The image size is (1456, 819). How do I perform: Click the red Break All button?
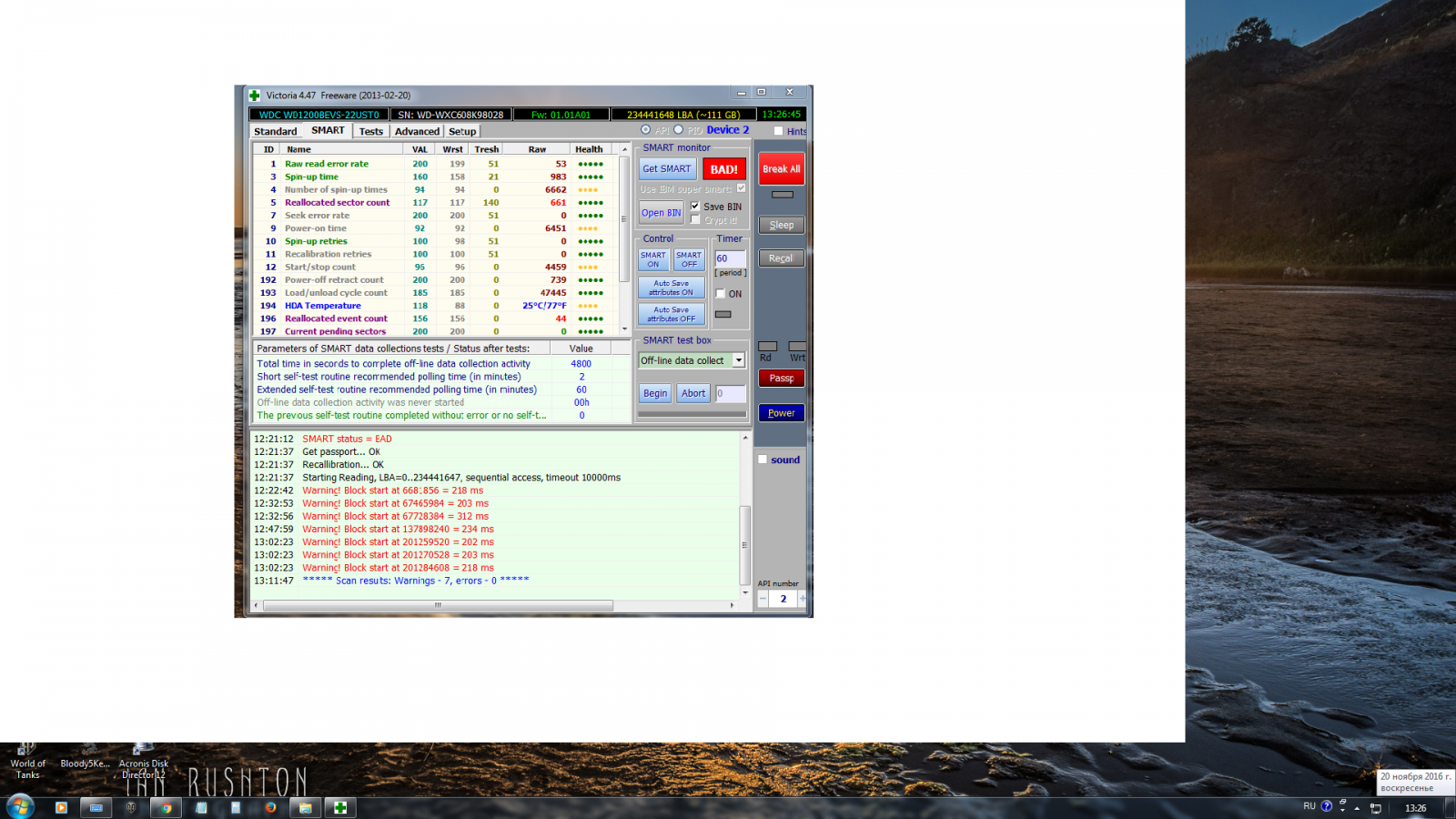click(x=781, y=169)
